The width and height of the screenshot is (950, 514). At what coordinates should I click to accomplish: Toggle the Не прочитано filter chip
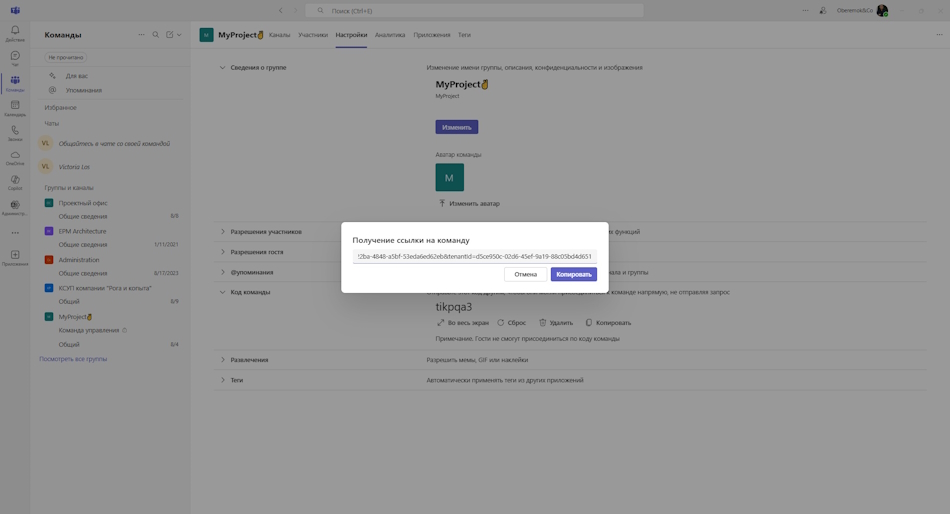65,57
